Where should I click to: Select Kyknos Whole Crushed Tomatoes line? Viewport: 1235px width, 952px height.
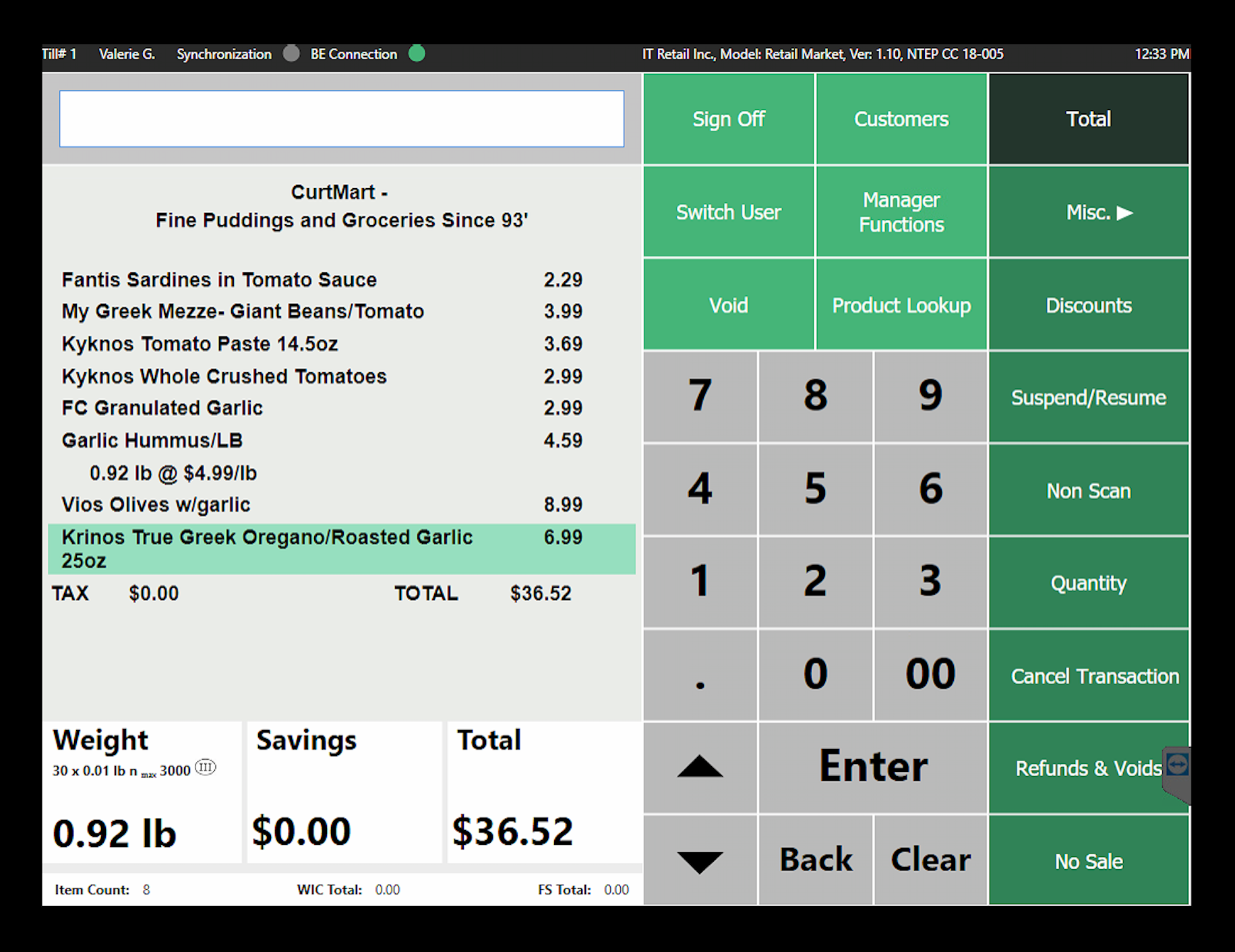click(x=342, y=376)
